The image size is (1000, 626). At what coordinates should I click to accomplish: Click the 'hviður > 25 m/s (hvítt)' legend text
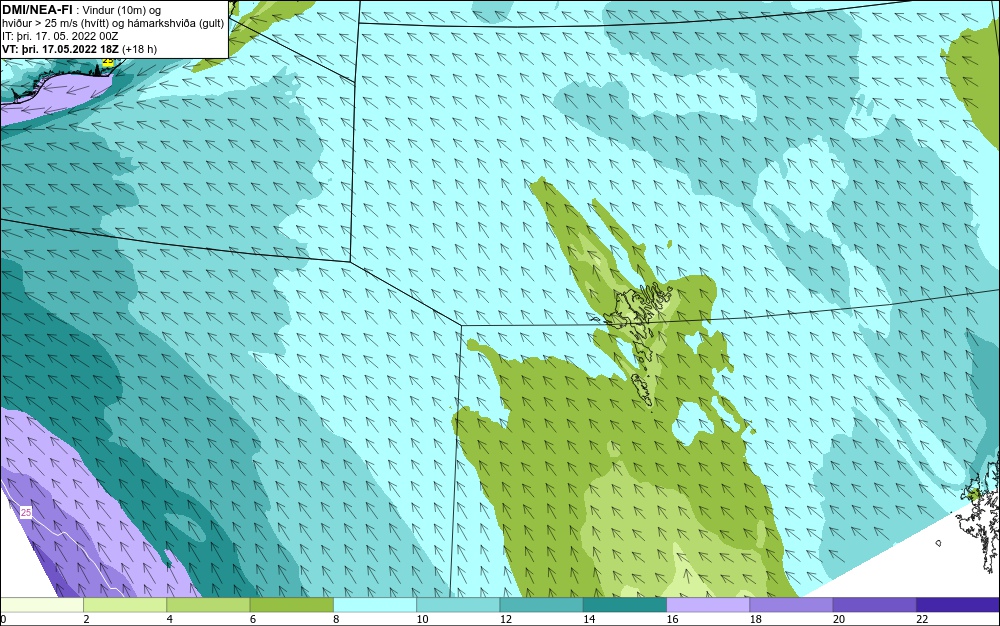(53, 24)
